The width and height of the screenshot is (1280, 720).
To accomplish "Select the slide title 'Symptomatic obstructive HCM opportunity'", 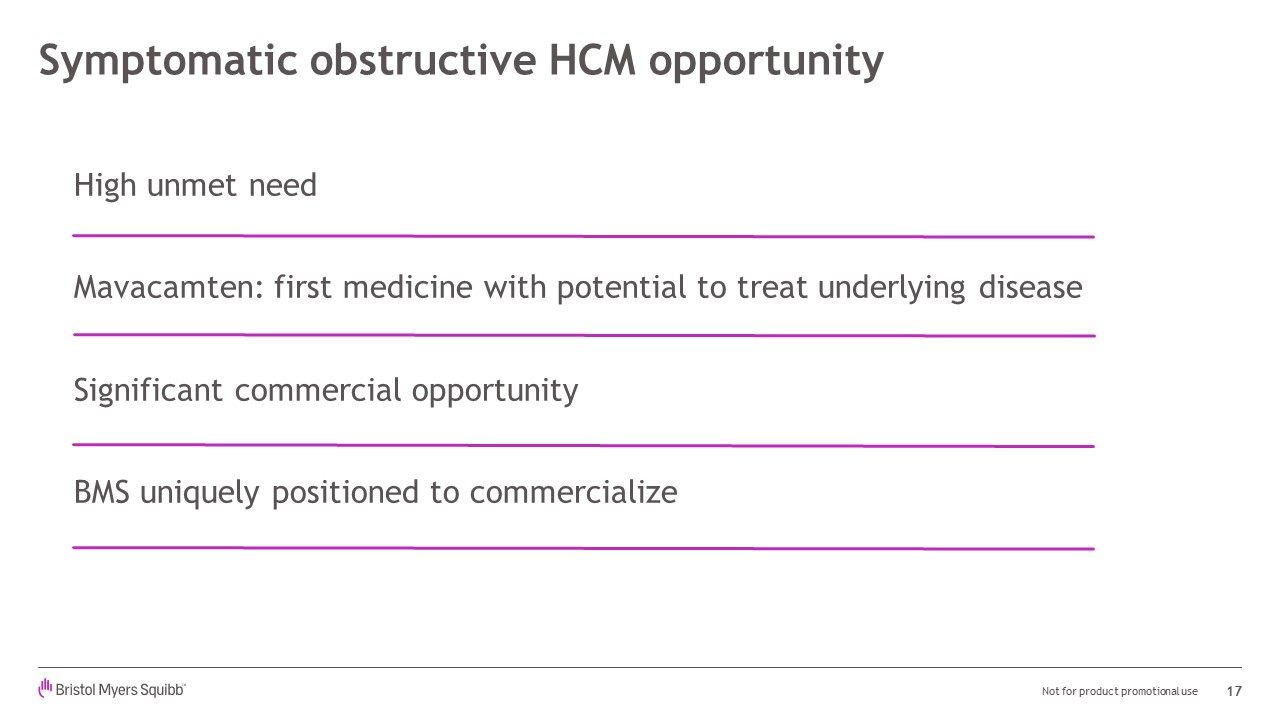I will tap(461, 60).
